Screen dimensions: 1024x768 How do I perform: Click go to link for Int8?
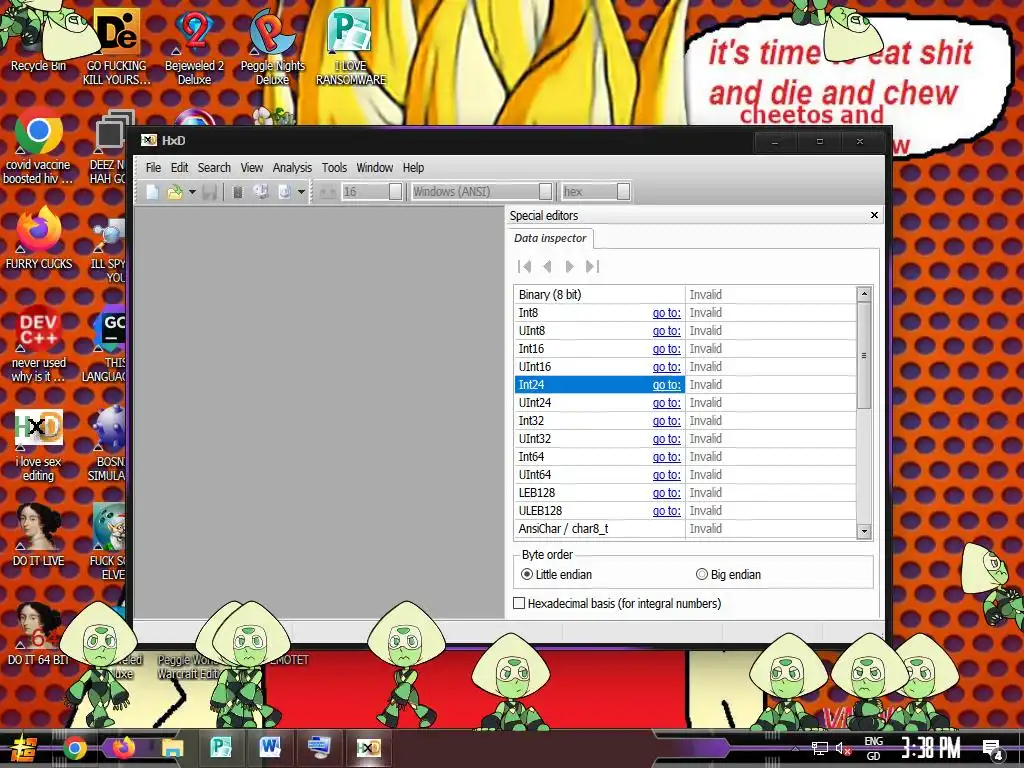click(x=666, y=313)
